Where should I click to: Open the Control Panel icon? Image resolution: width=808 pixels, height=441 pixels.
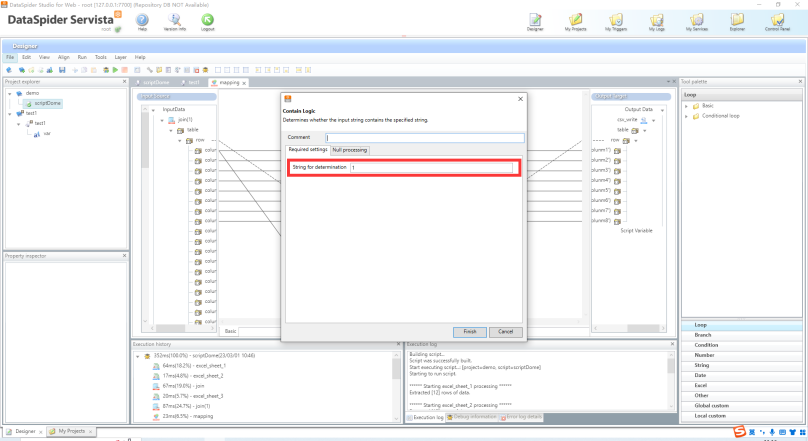click(777, 21)
